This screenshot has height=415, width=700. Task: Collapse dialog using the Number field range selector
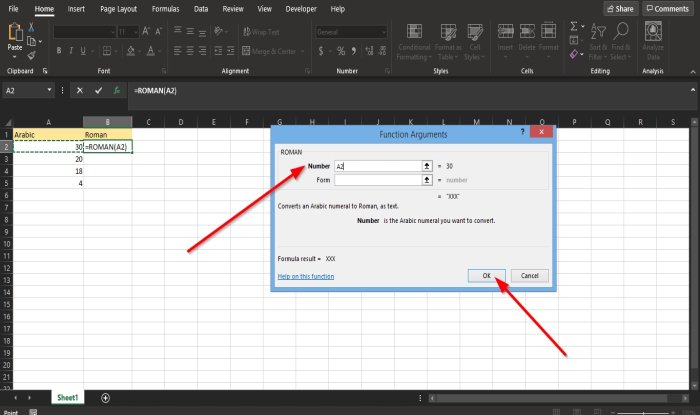point(427,166)
